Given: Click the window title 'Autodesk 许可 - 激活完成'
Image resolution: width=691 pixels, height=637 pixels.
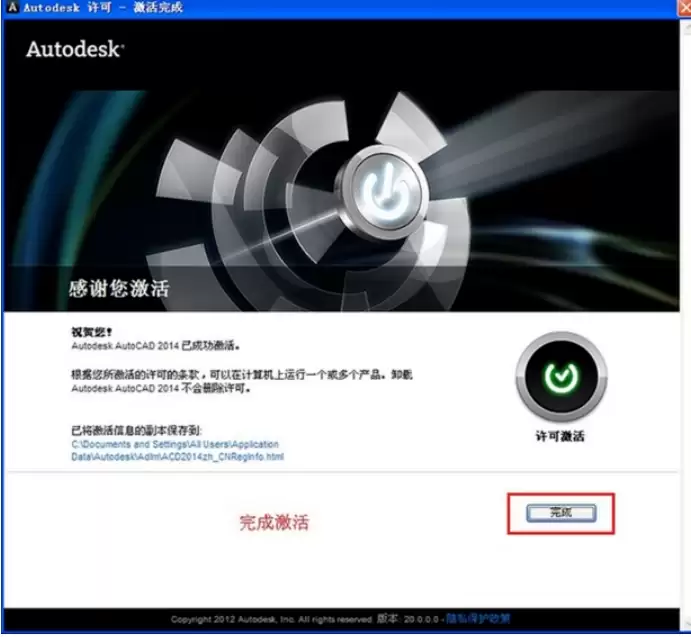Looking at the screenshot, I should 103,7.
